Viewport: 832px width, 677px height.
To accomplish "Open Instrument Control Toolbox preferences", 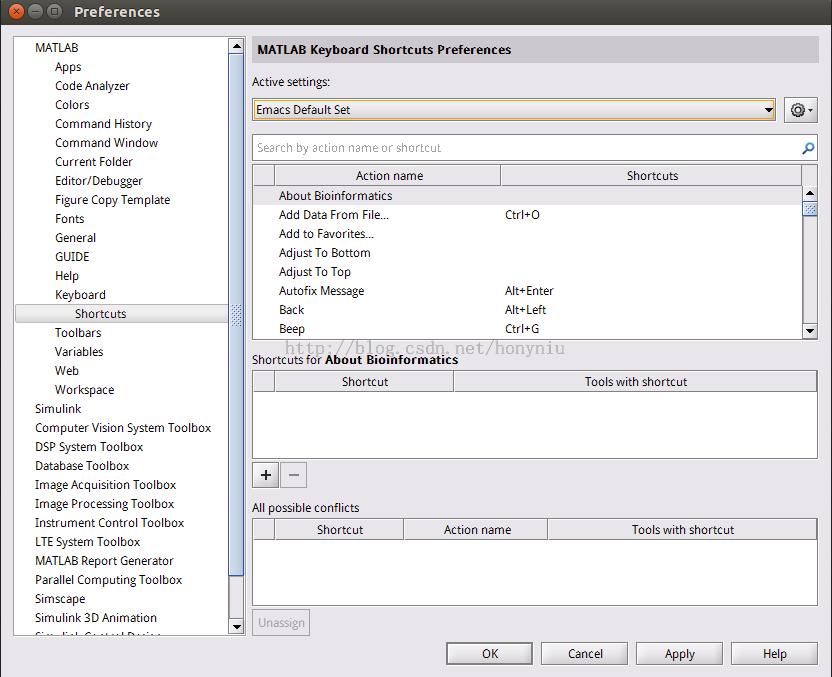I will click(x=109, y=523).
